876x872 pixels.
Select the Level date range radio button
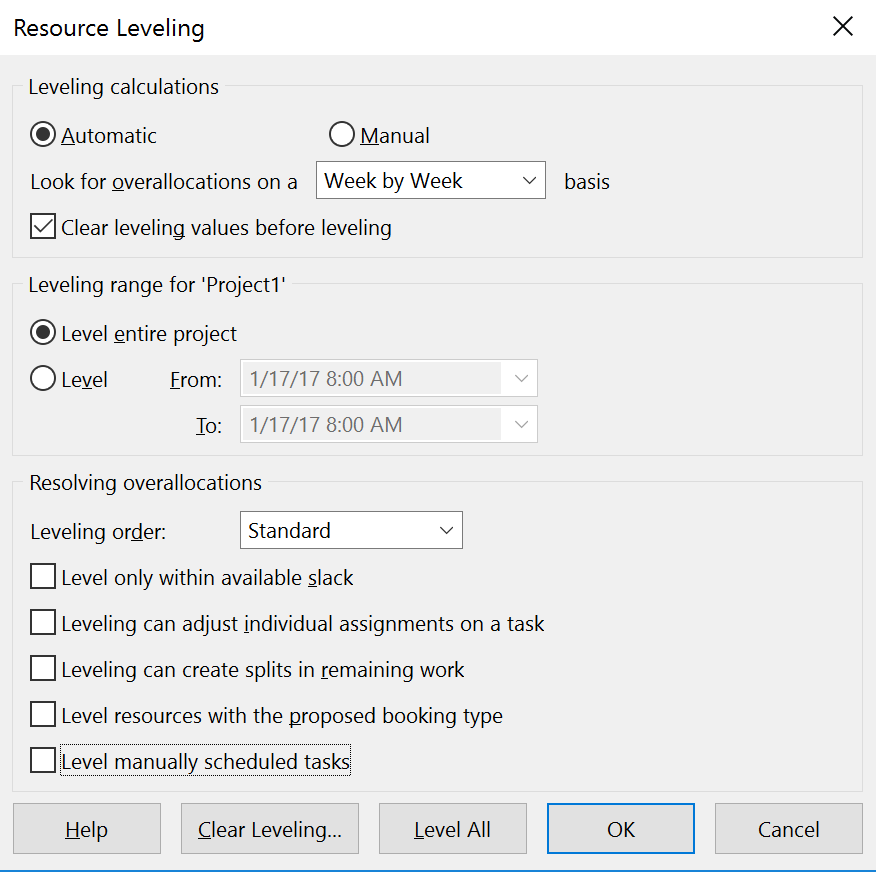43,380
